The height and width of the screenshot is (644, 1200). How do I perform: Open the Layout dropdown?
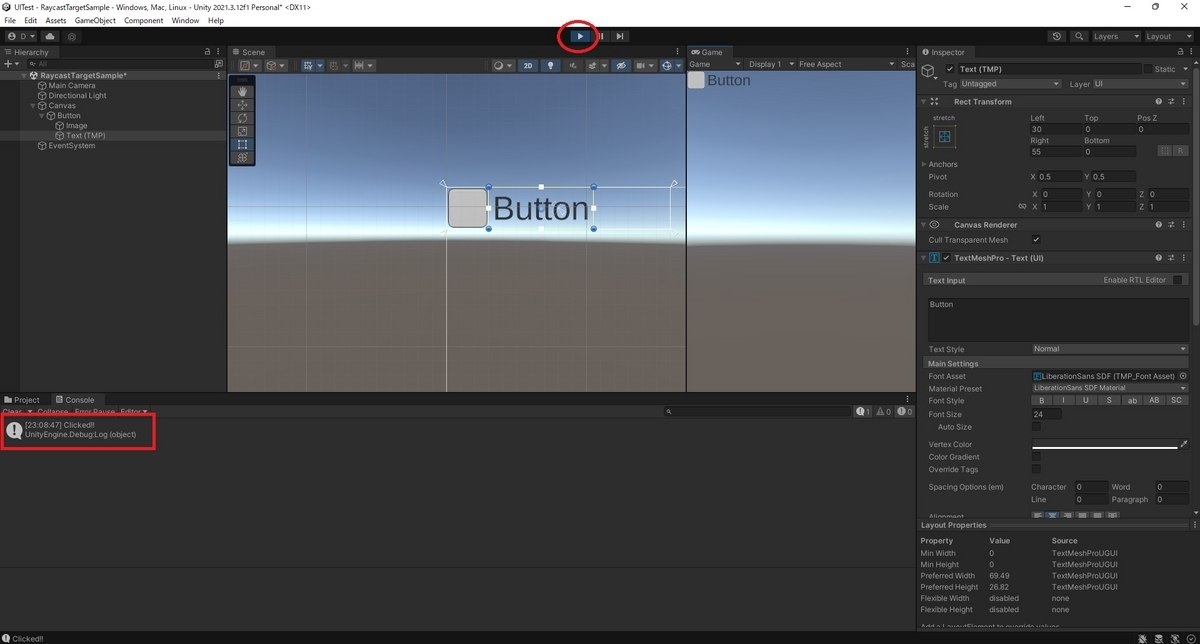click(1168, 37)
